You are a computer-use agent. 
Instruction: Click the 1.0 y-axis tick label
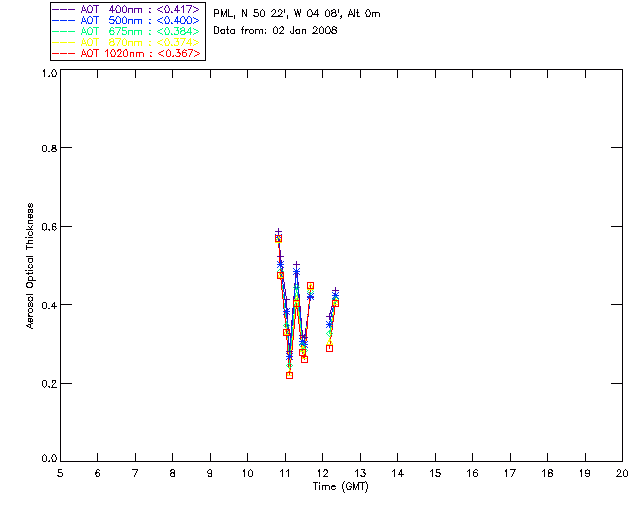[x=49, y=73]
